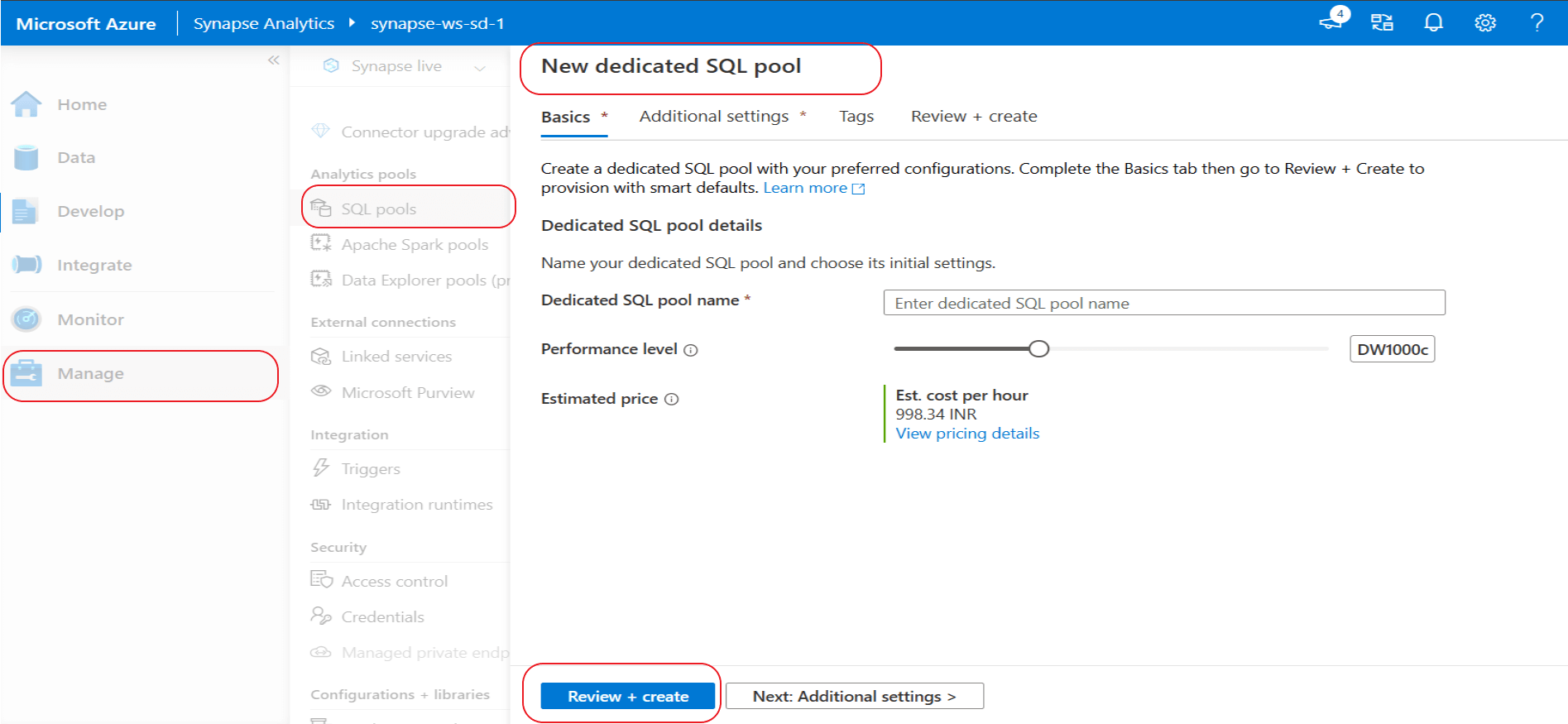
Task: Select SQL pools in Analytics pools
Action: 379,209
